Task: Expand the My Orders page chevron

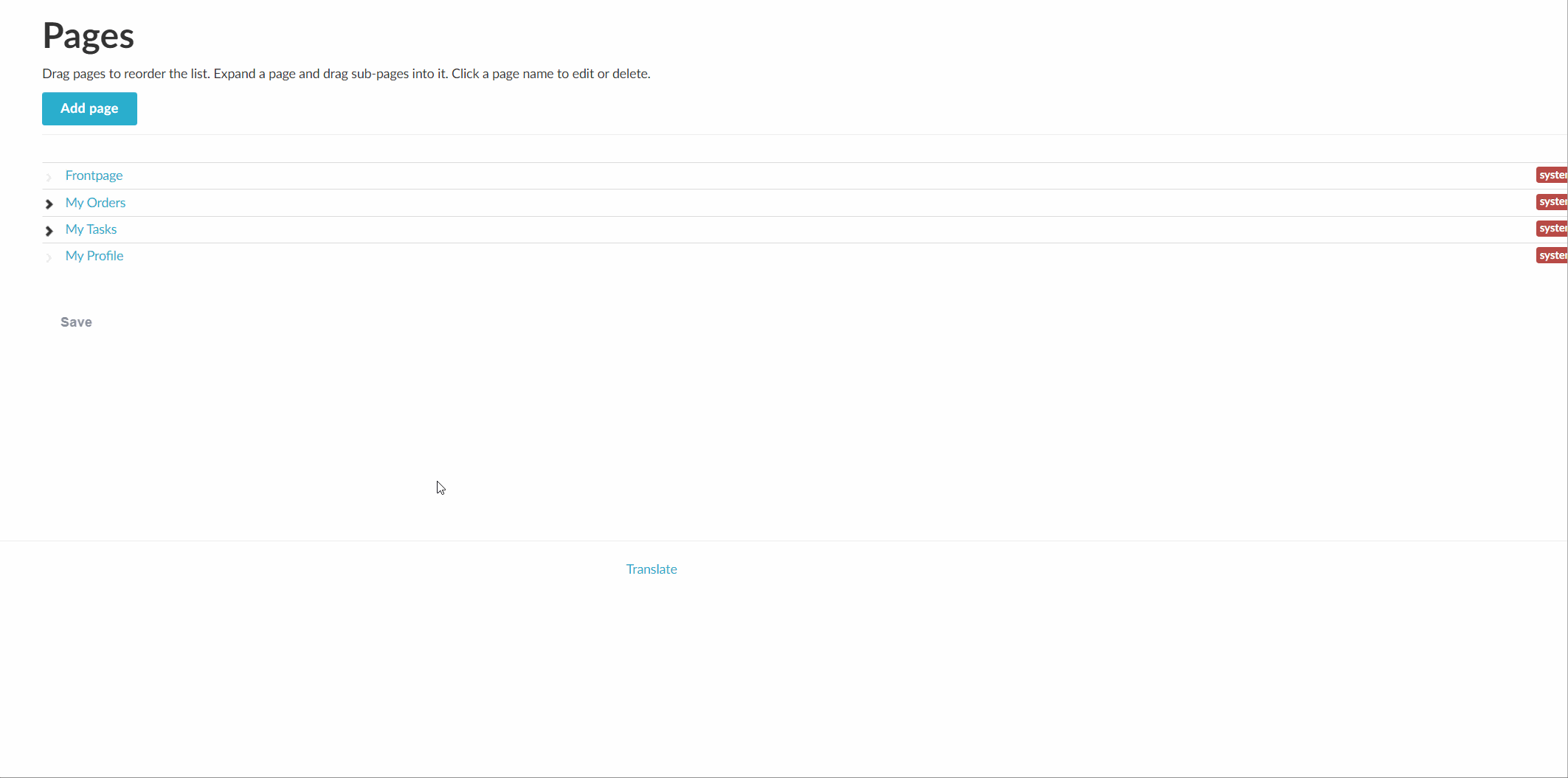Action: [x=49, y=204]
